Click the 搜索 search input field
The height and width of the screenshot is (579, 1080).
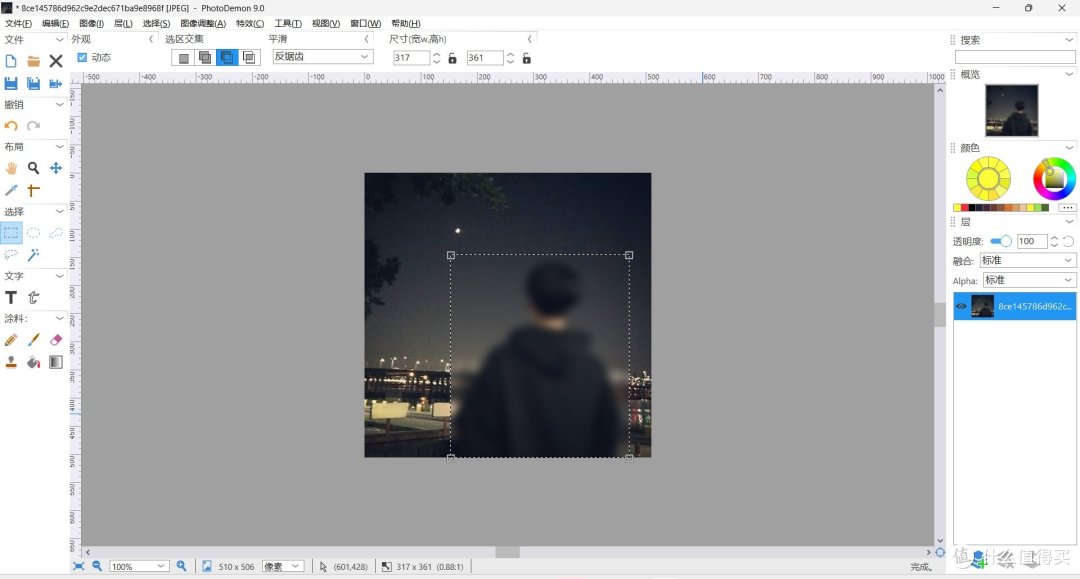coord(1015,57)
